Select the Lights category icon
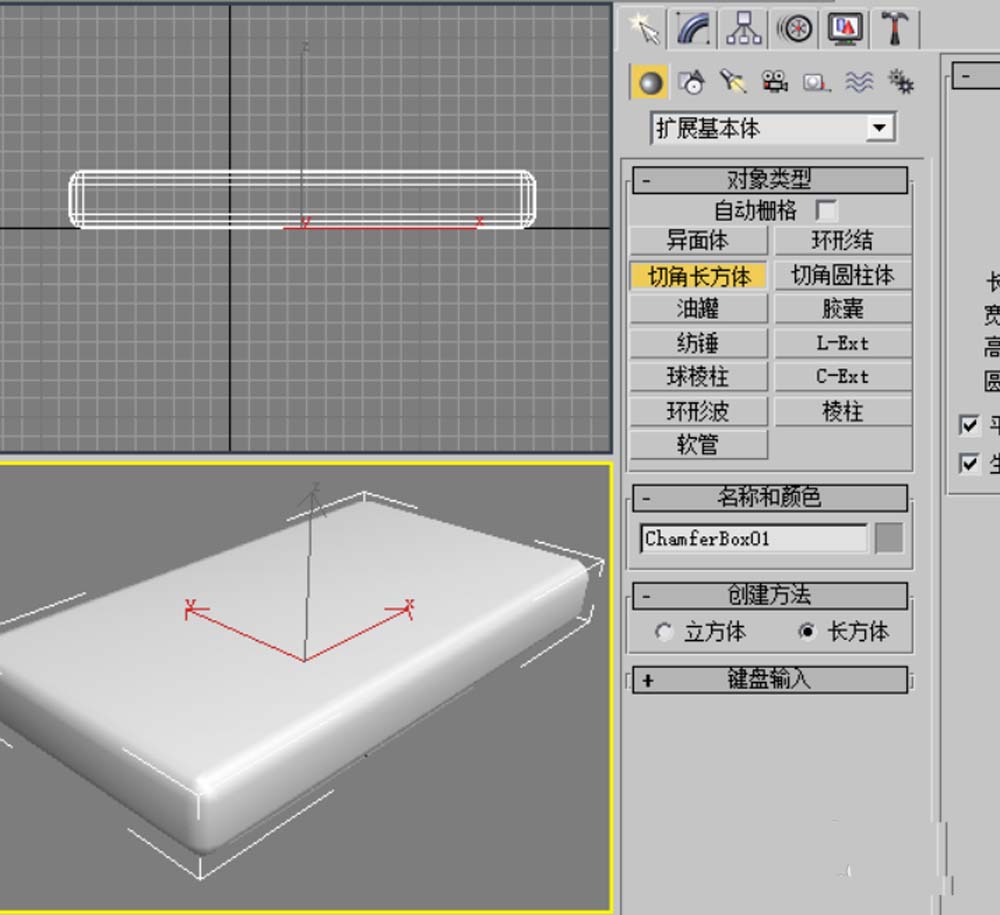This screenshot has height=915, width=1000. tap(733, 82)
